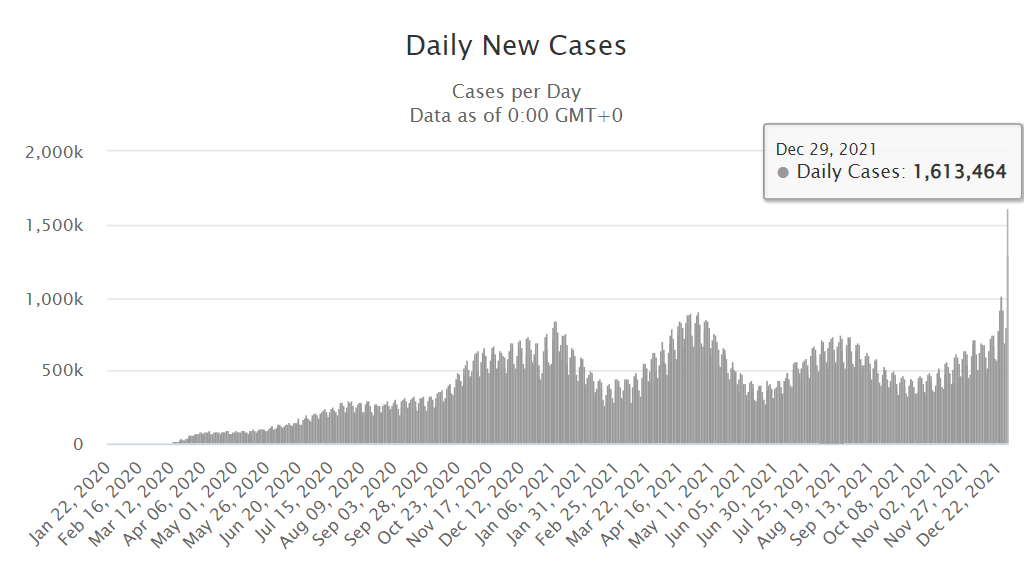Click the 1,500k y-axis label

[58, 225]
